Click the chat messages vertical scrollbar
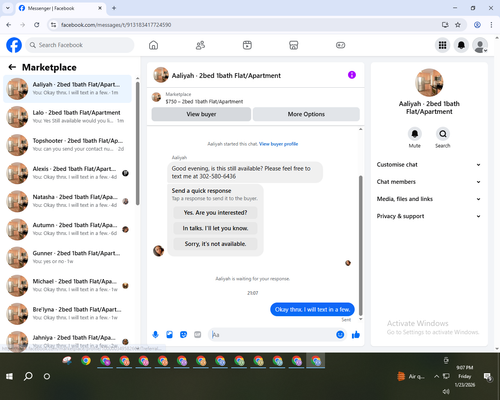This screenshot has width=500, height=400. (360, 245)
